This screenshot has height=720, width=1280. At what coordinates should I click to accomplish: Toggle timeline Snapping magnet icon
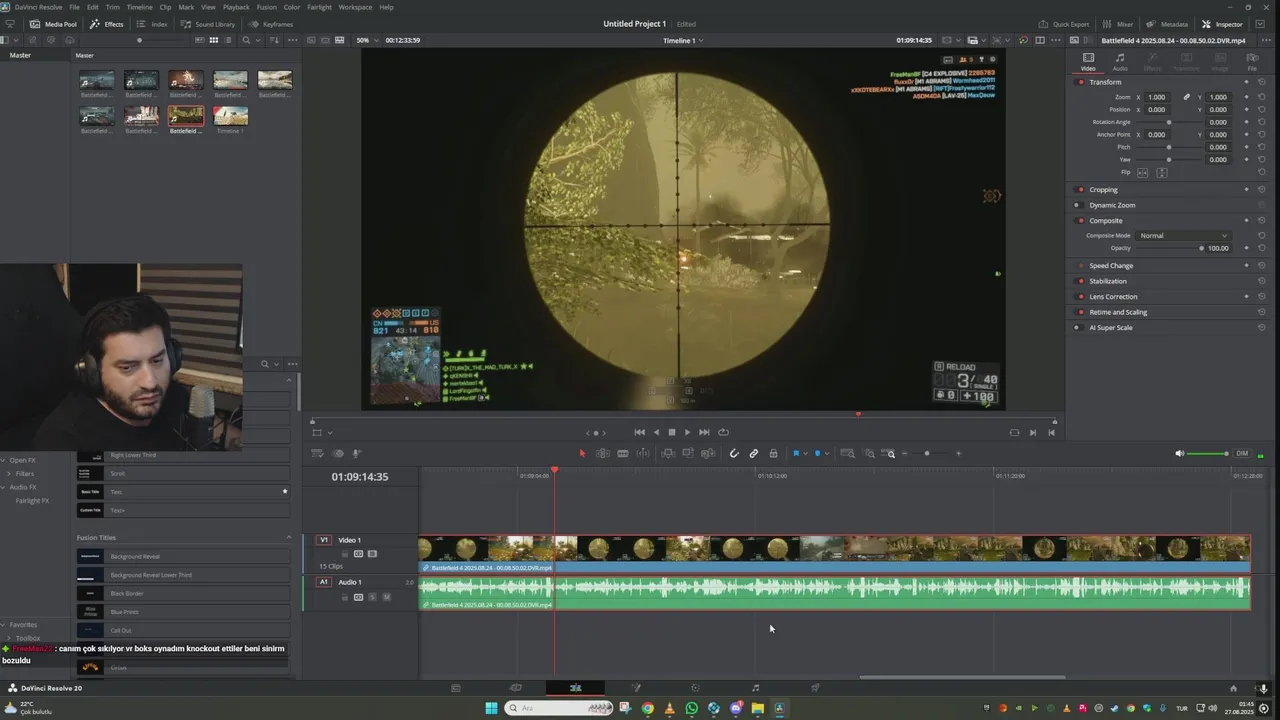(734, 453)
